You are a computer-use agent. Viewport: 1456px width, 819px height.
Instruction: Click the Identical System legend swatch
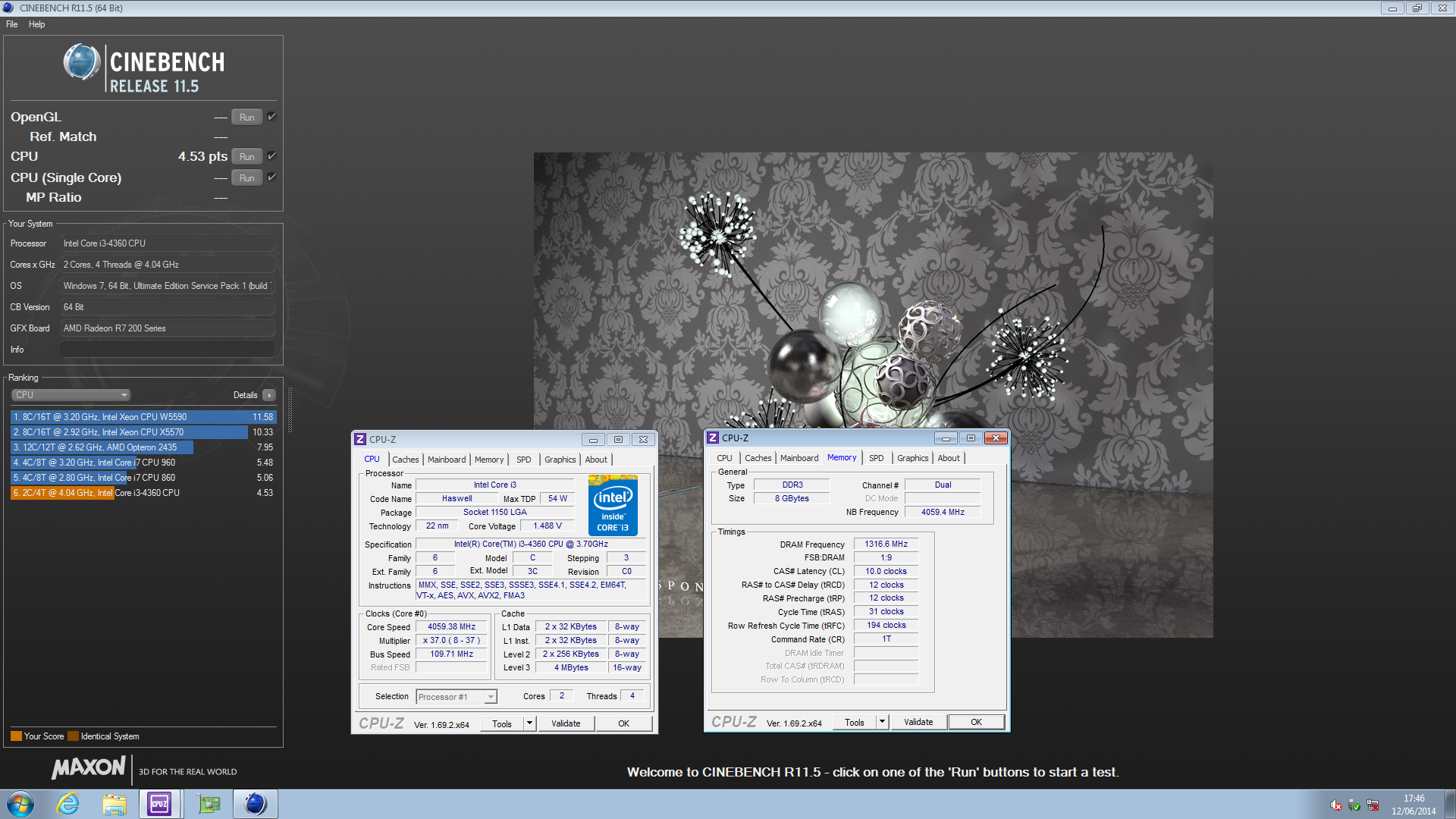click(73, 736)
